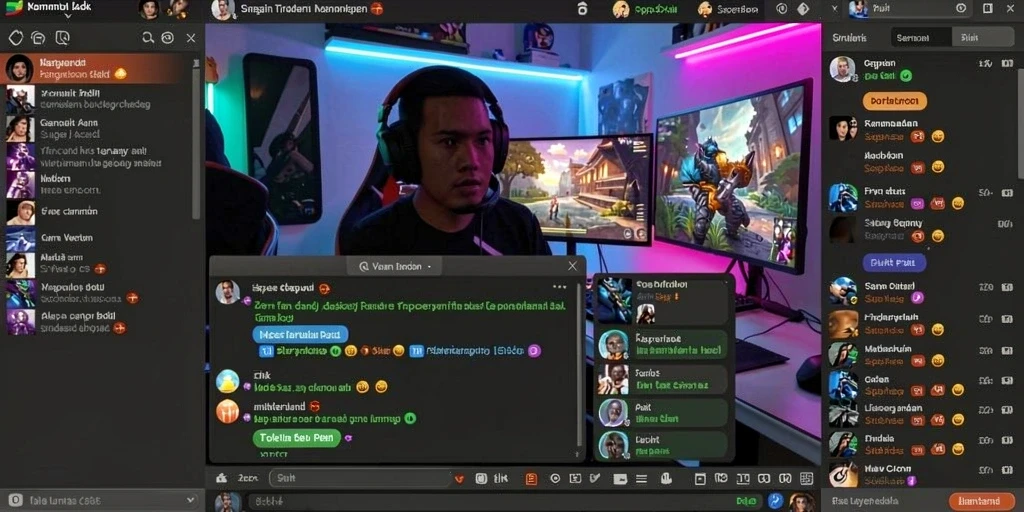Open the hamburger list icon in bottom toolbar

[642, 479]
